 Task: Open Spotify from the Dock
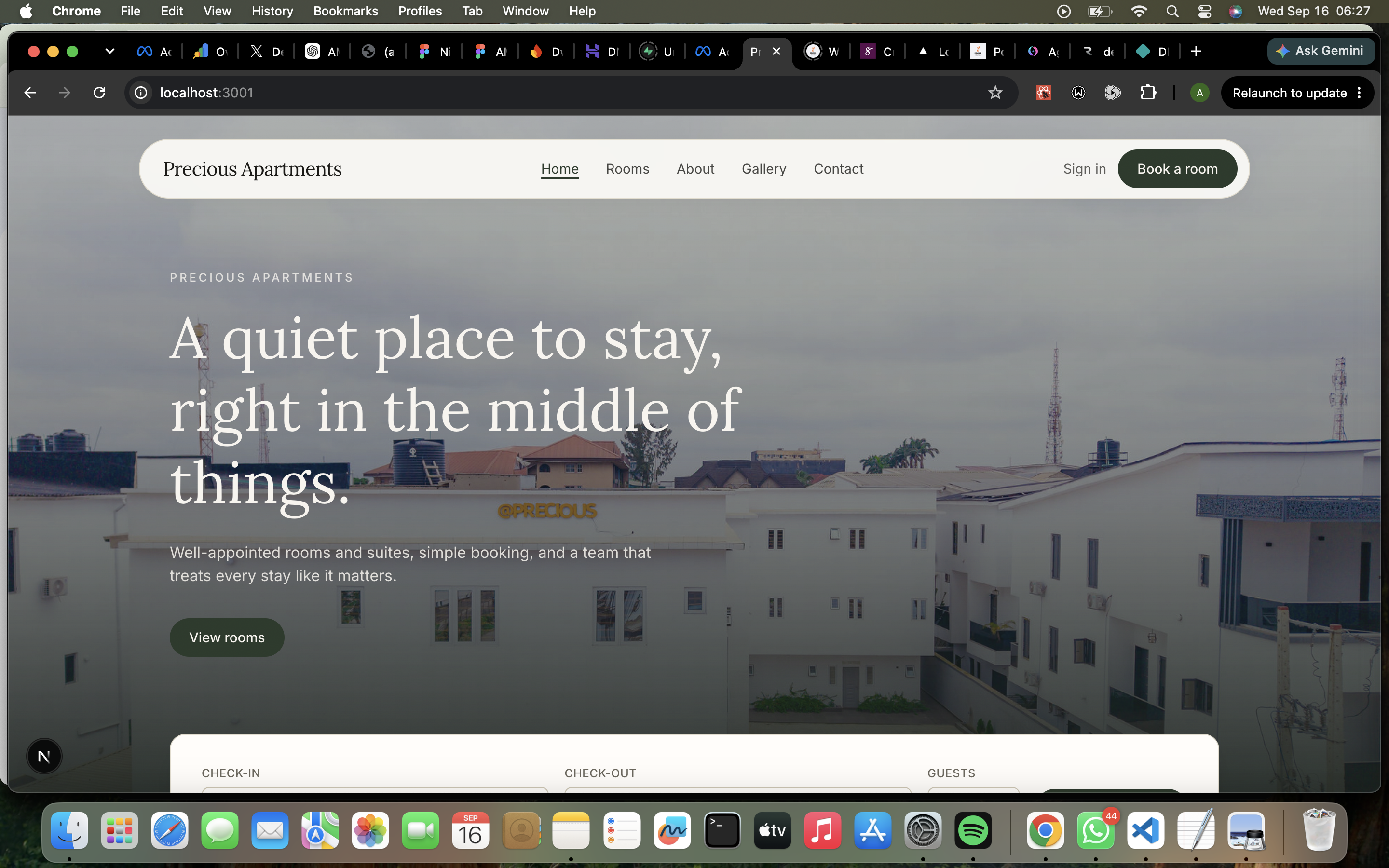tap(973, 830)
